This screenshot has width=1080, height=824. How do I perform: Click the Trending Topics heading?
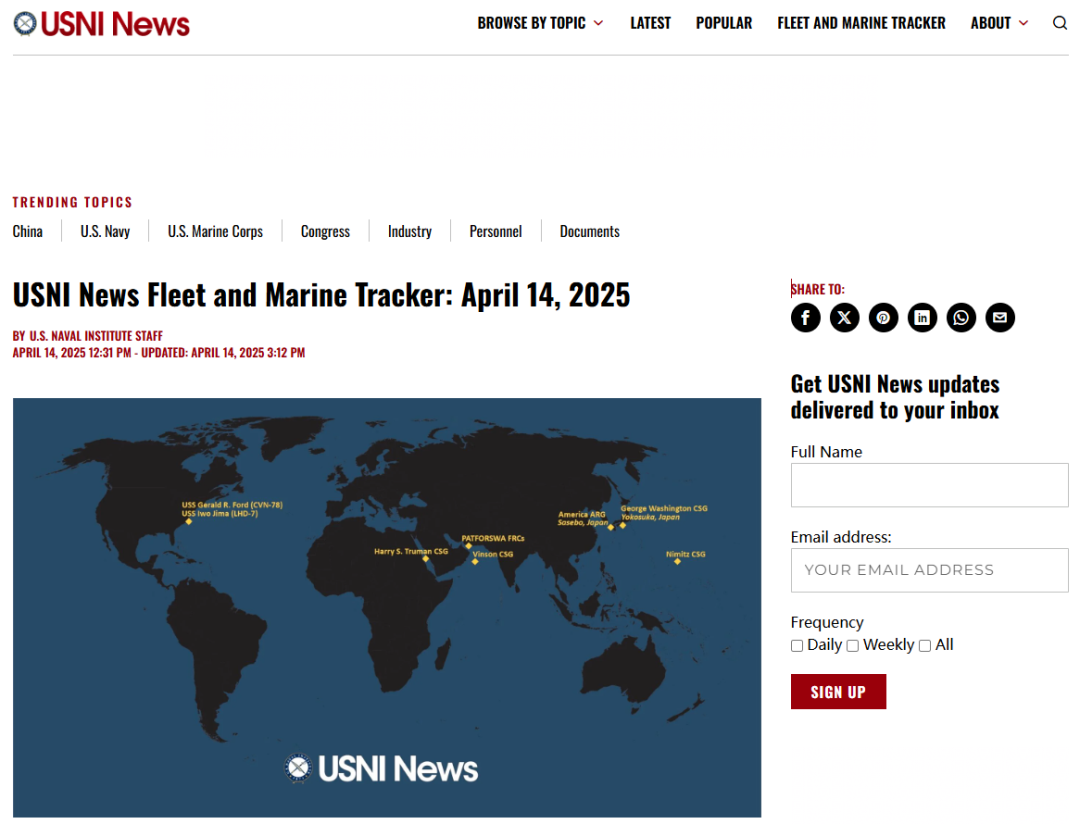(72, 203)
